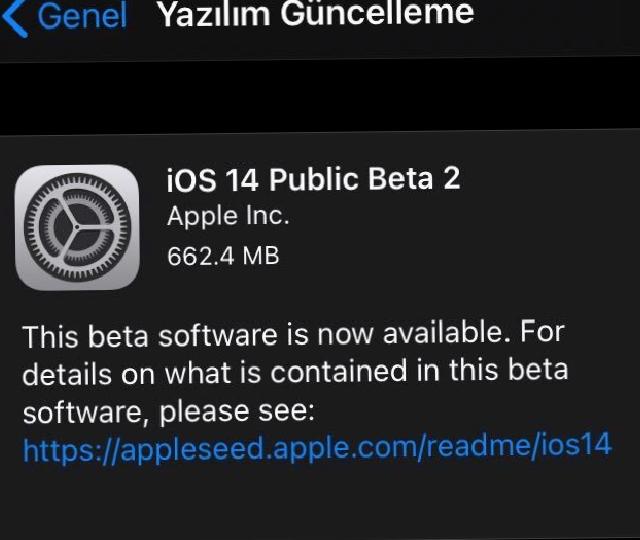Tap the Yazılım Güncelleme page title
Image resolution: width=640 pixels, height=540 pixels.
click(316, 14)
